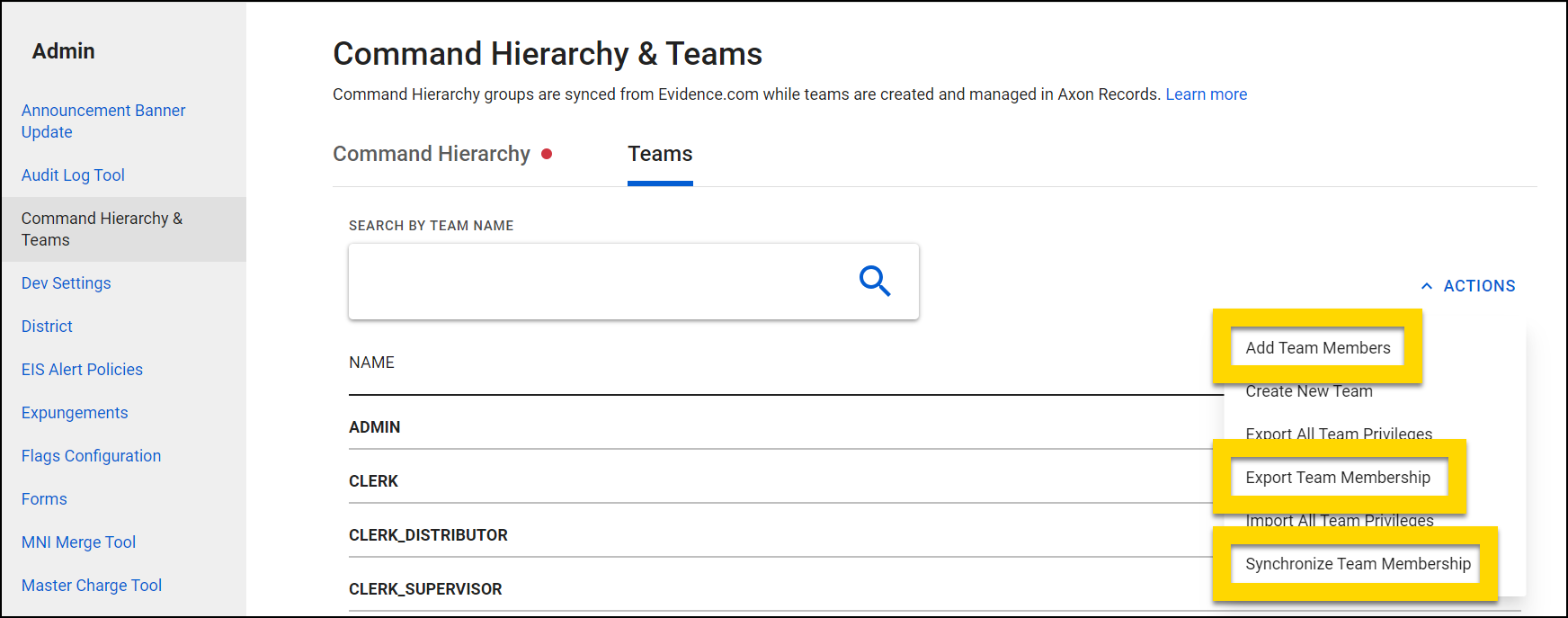Click the NAME column header
The width and height of the screenshot is (1568, 618).
tap(371, 363)
